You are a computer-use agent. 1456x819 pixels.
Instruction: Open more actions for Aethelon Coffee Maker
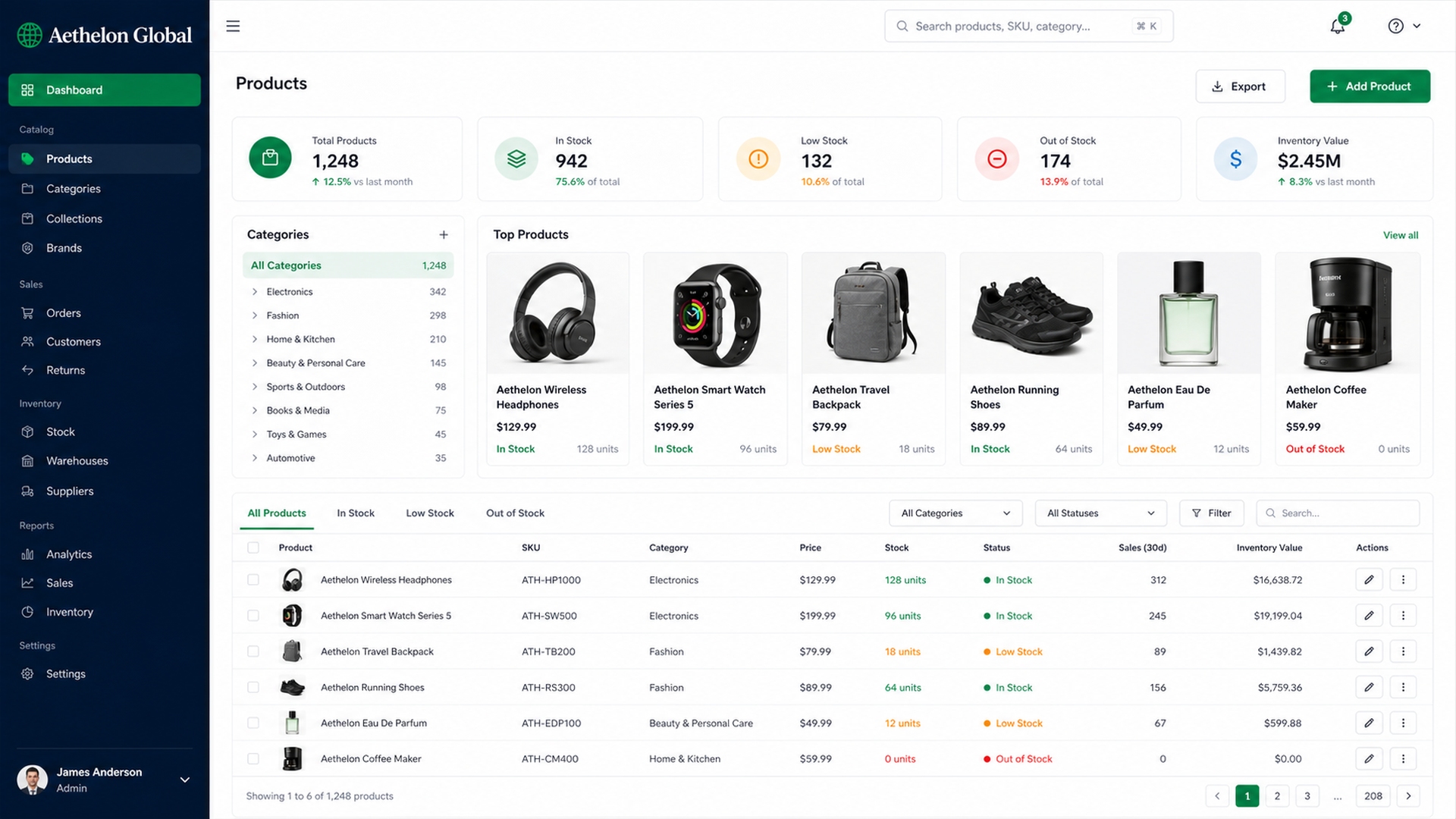click(x=1403, y=758)
